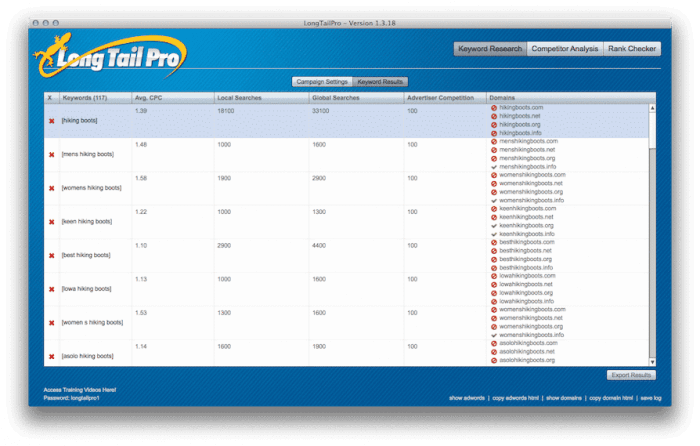Click the show adwords link
The image size is (700, 446).
(467, 398)
